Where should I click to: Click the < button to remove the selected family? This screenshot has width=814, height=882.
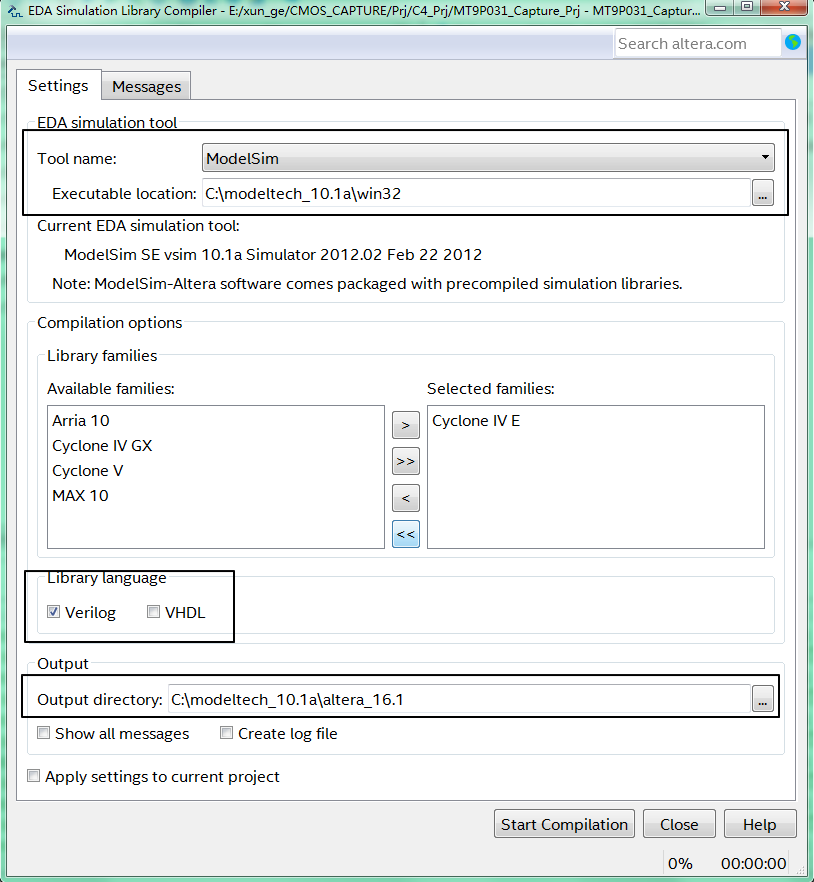pyautogui.click(x=406, y=498)
